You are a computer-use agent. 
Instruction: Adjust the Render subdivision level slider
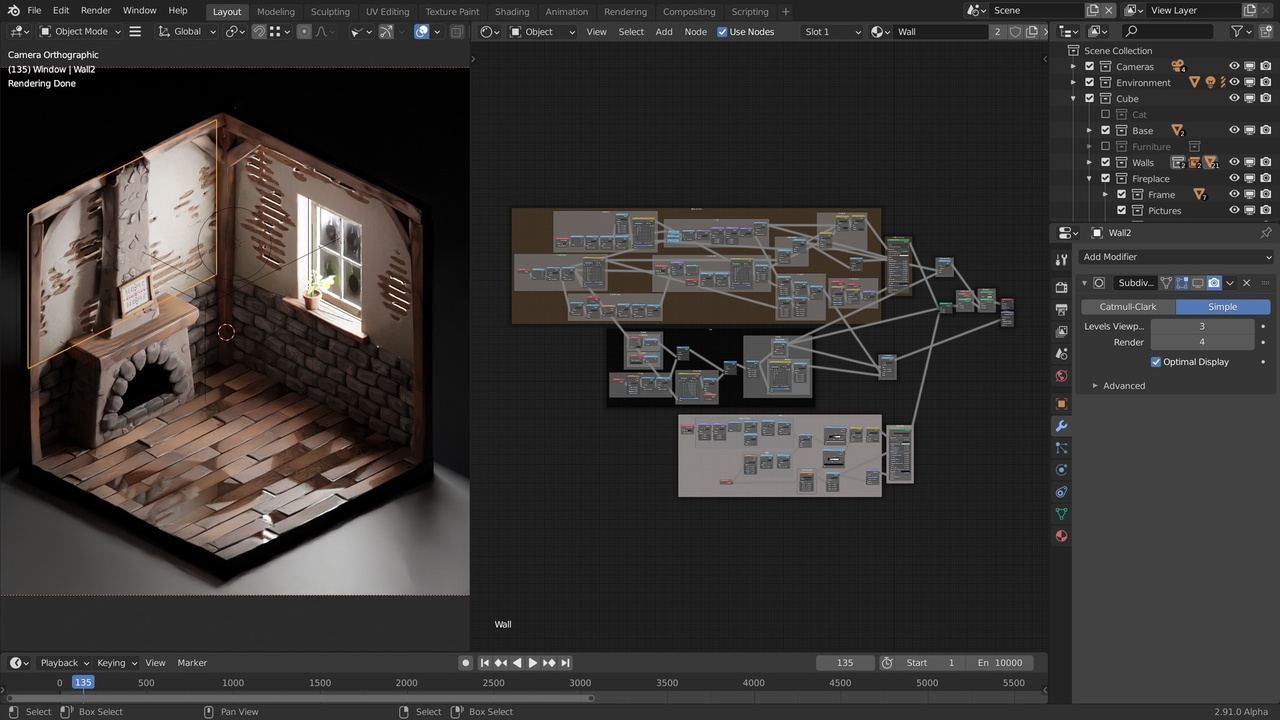pyautogui.click(x=1202, y=342)
